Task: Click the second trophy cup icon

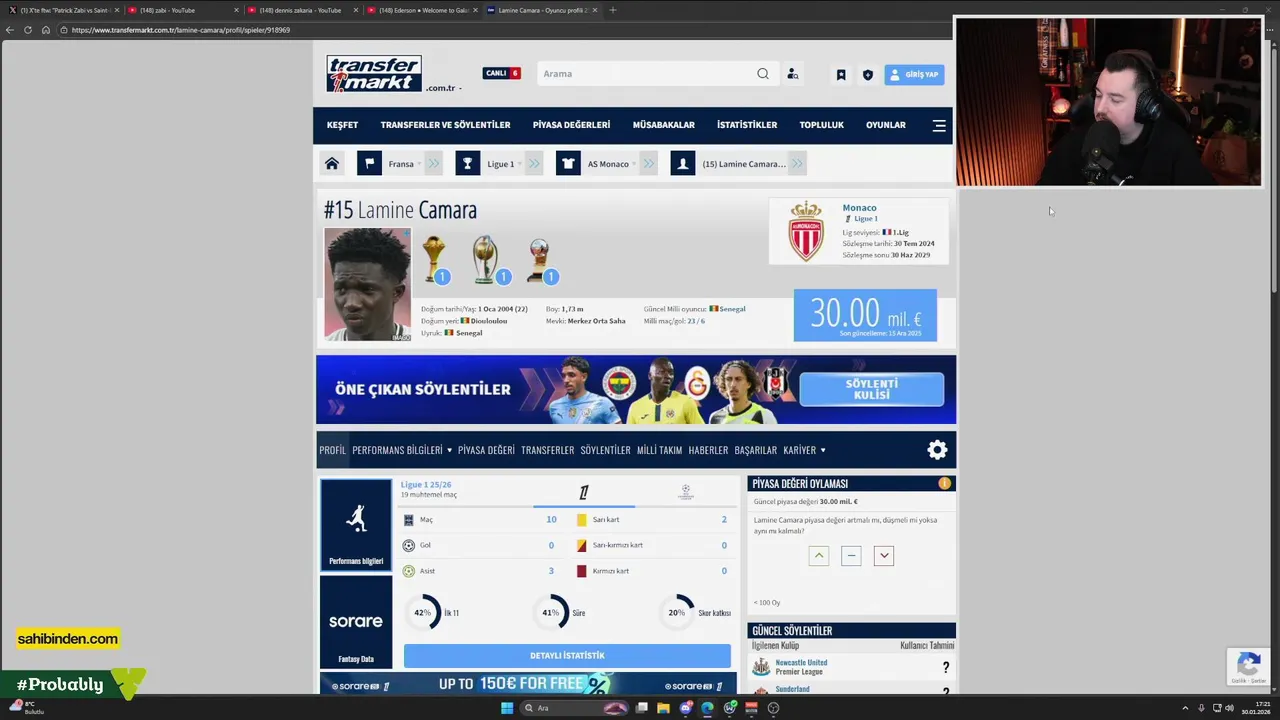Action: pyautogui.click(x=487, y=260)
